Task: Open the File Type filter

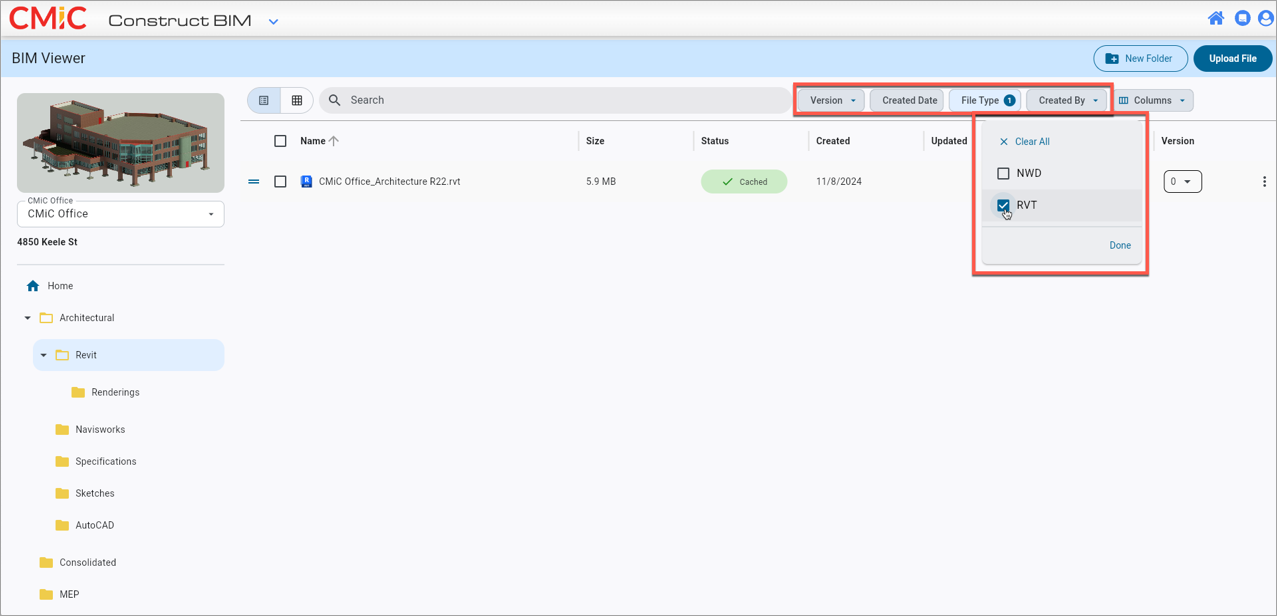Action: (985, 100)
